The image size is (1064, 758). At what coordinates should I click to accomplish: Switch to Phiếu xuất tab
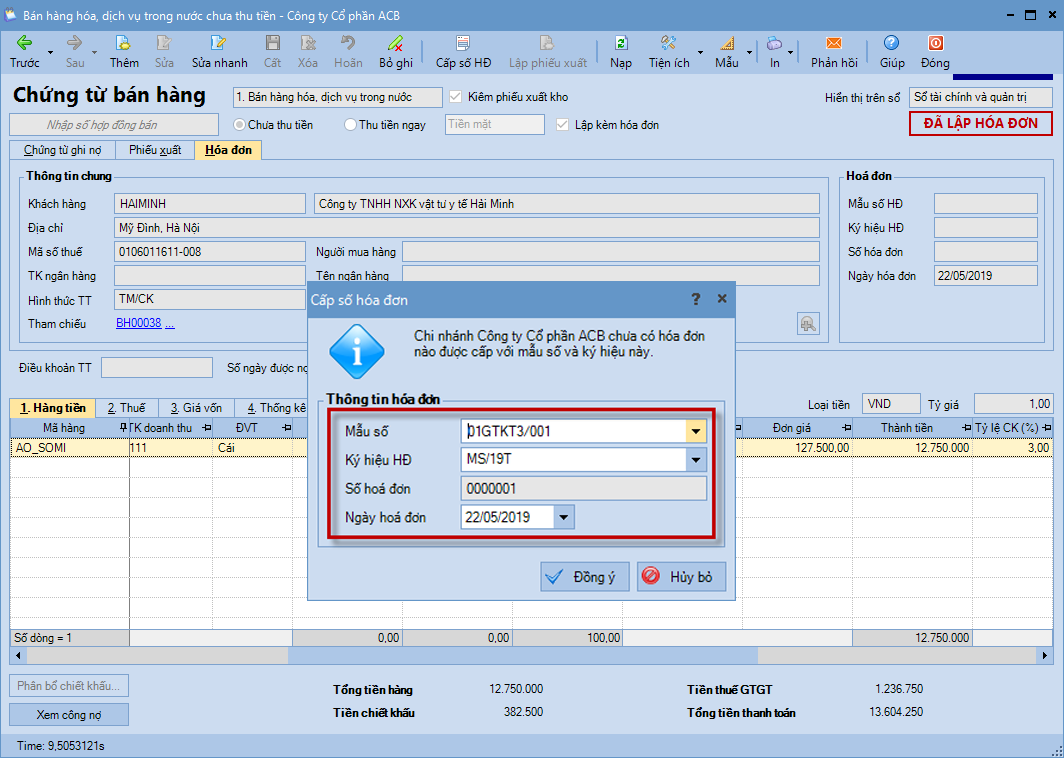(155, 150)
